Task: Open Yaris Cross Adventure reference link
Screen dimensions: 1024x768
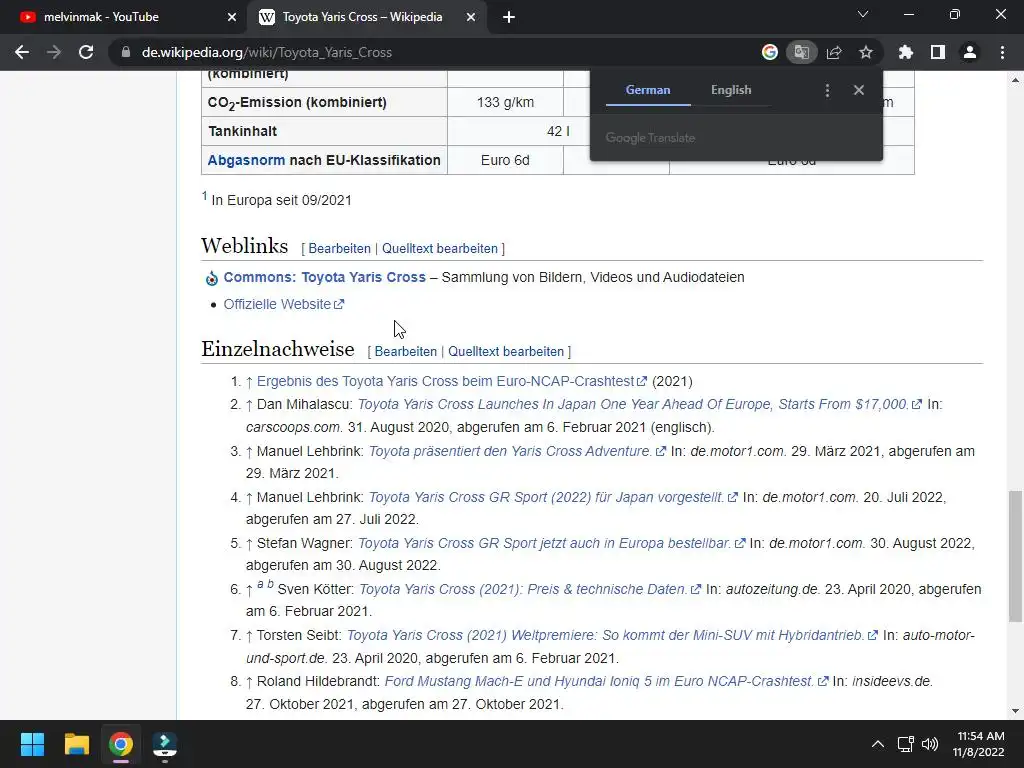Action: 517,451
